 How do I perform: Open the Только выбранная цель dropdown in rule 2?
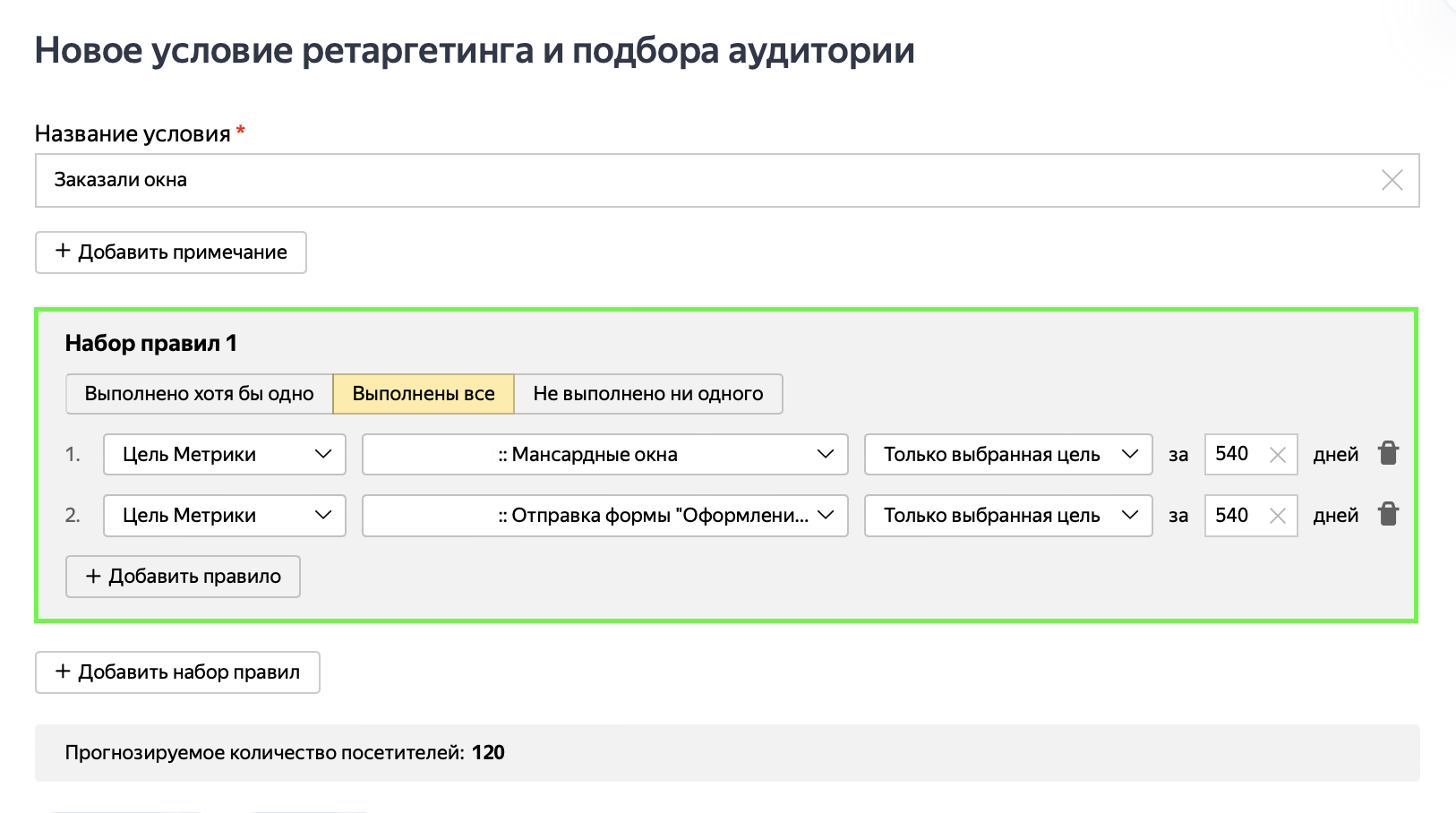click(x=1007, y=515)
